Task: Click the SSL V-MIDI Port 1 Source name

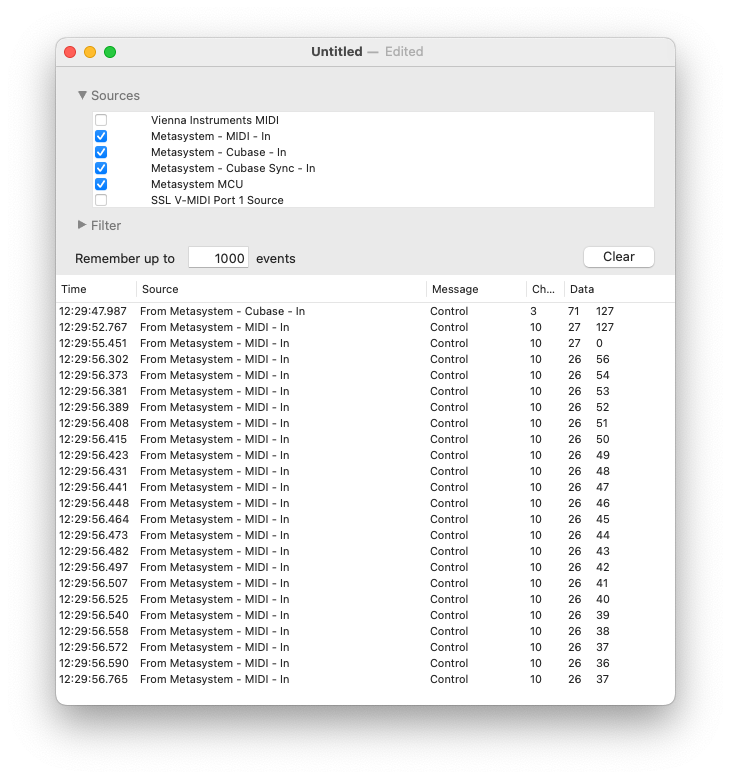Action: tap(217, 200)
